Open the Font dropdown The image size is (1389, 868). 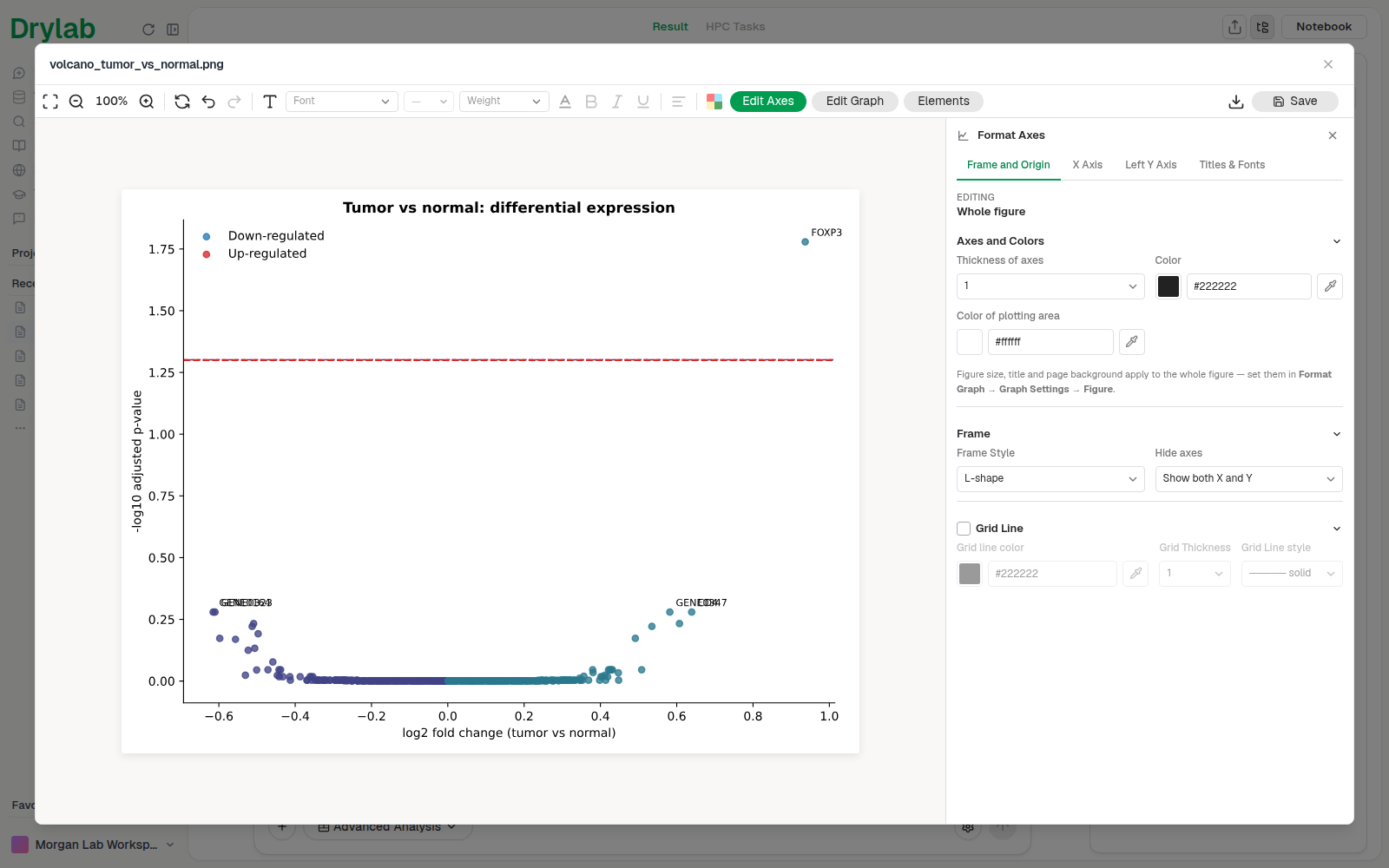pos(342,102)
